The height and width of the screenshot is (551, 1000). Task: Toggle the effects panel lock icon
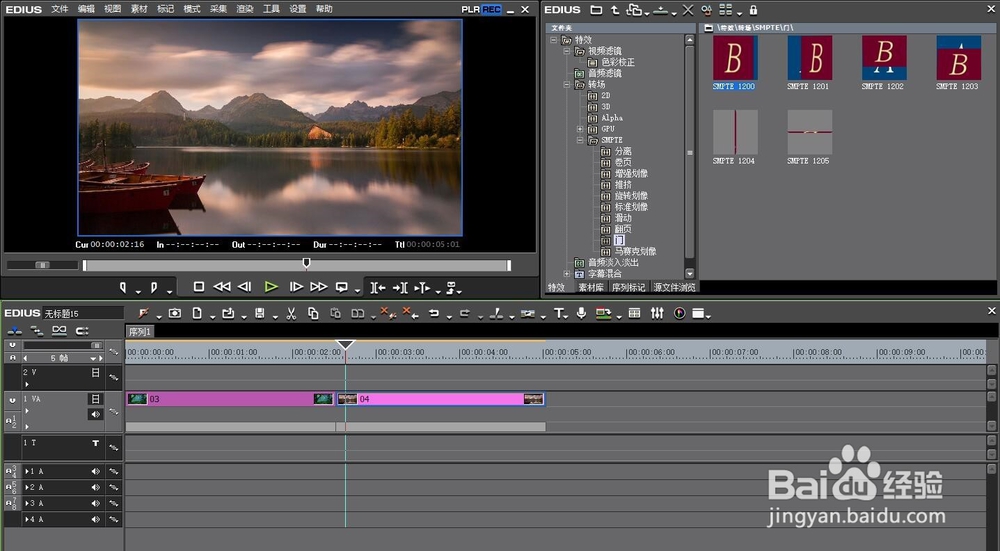[753, 10]
